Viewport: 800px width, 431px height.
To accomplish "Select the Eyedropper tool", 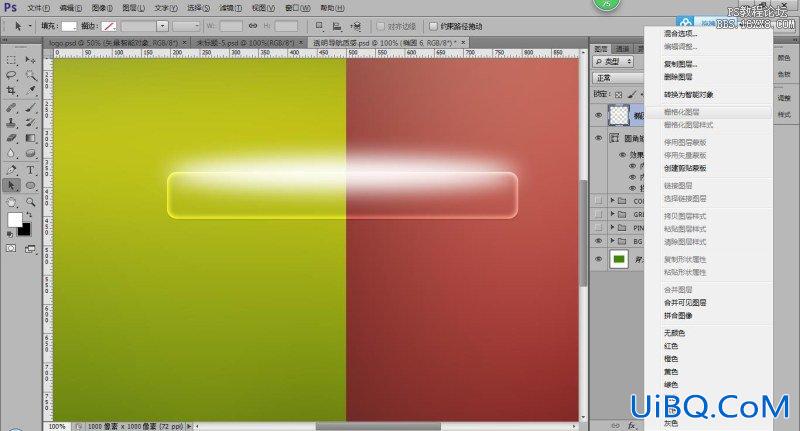I will point(30,91).
